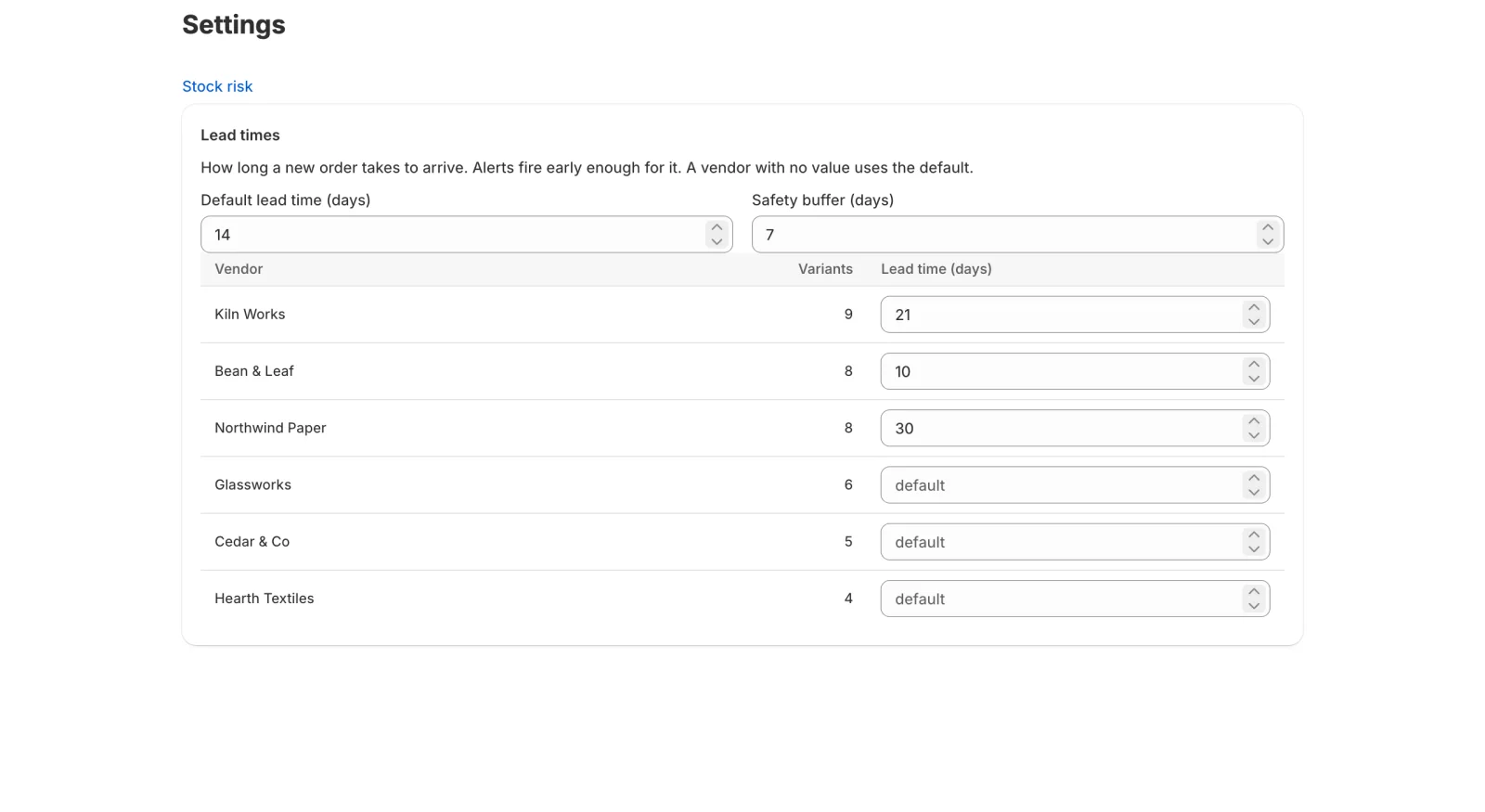Image resolution: width=1485 pixels, height=812 pixels.
Task: Increase the Bean & Leaf lead time
Action: pos(1254,364)
